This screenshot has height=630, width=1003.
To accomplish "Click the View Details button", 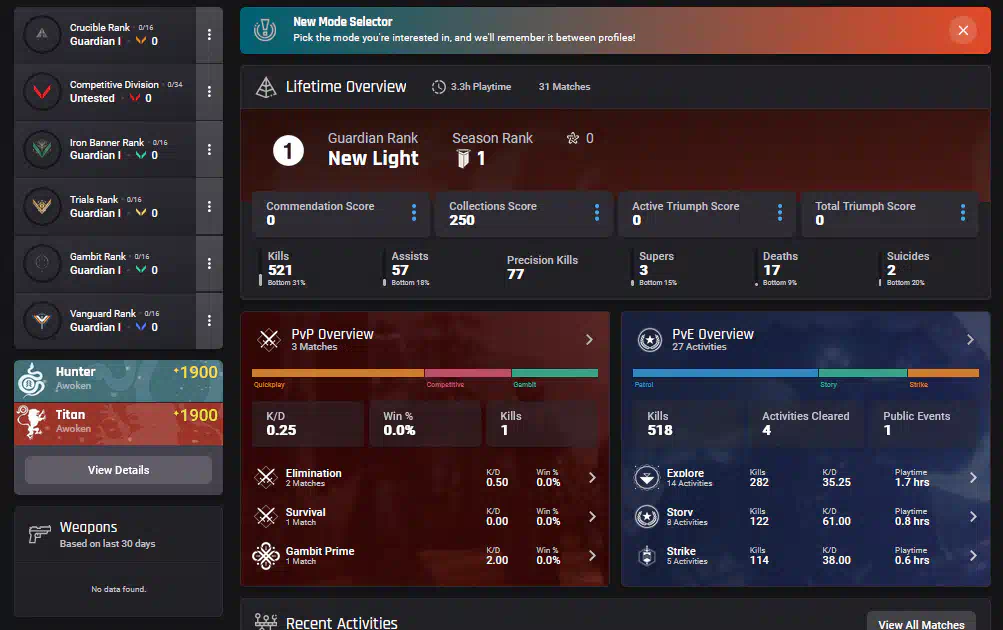I will (x=118, y=470).
